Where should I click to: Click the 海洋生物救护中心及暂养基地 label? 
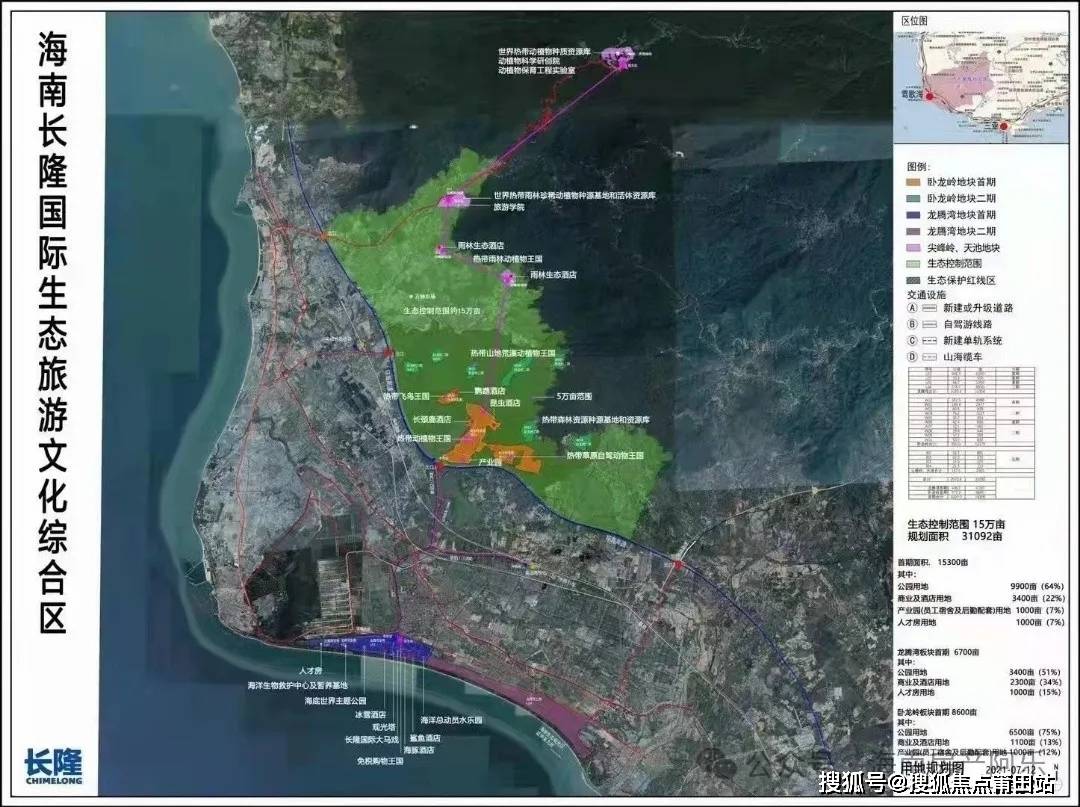[x=298, y=686]
